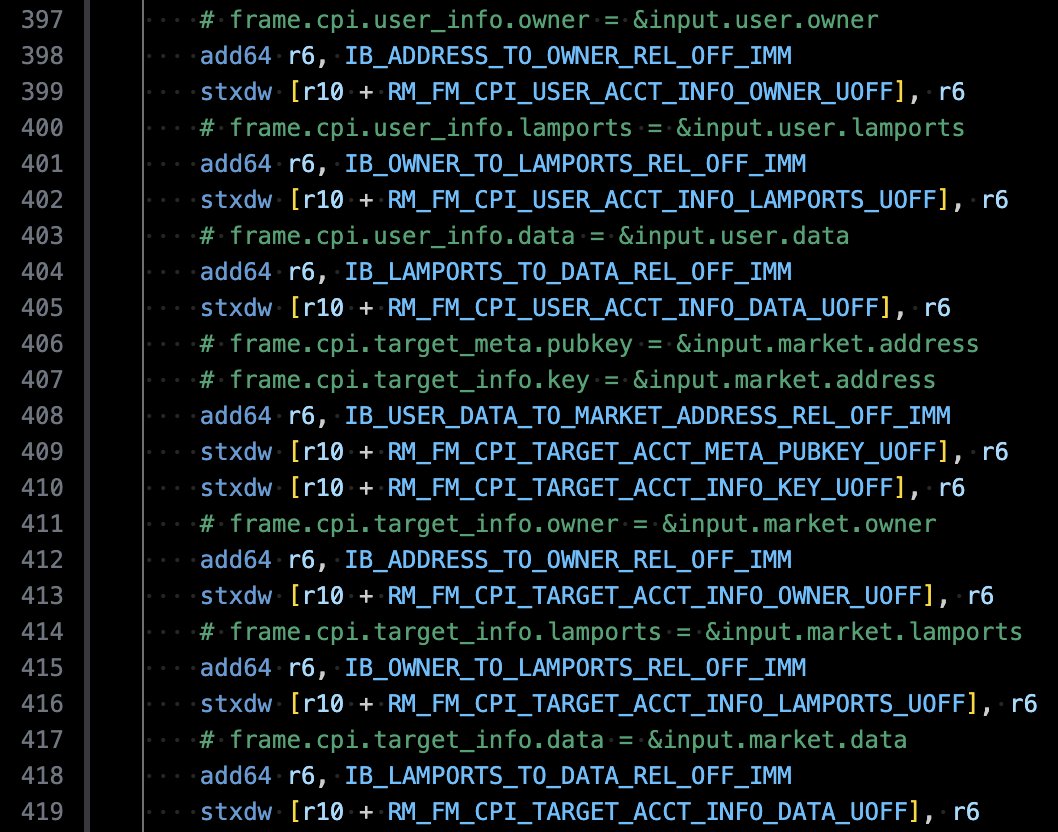Image resolution: width=1058 pixels, height=832 pixels.
Task: Click add64 mnemonic on line 408
Action: 236,416
